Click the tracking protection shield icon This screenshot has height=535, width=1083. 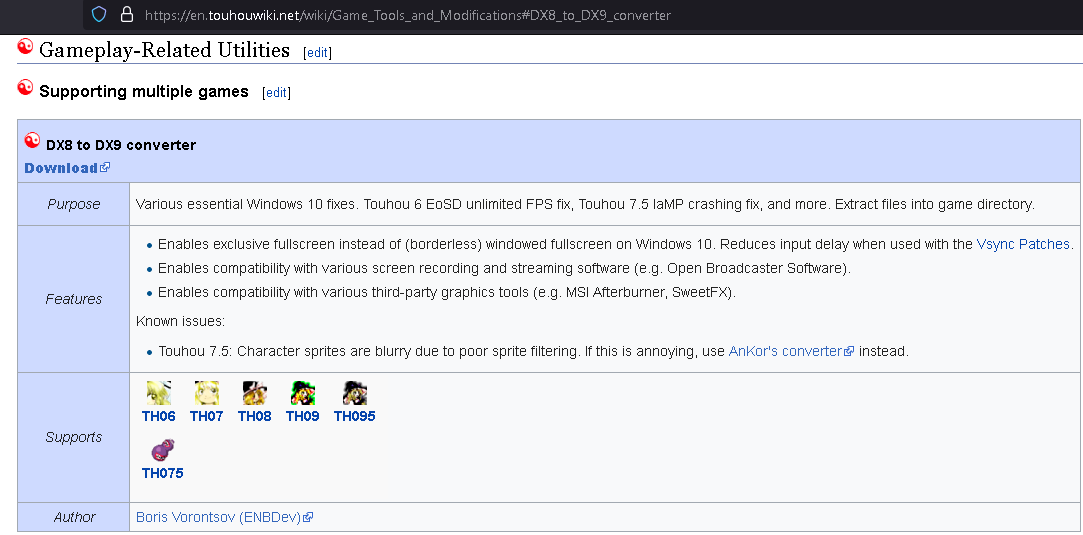point(99,15)
